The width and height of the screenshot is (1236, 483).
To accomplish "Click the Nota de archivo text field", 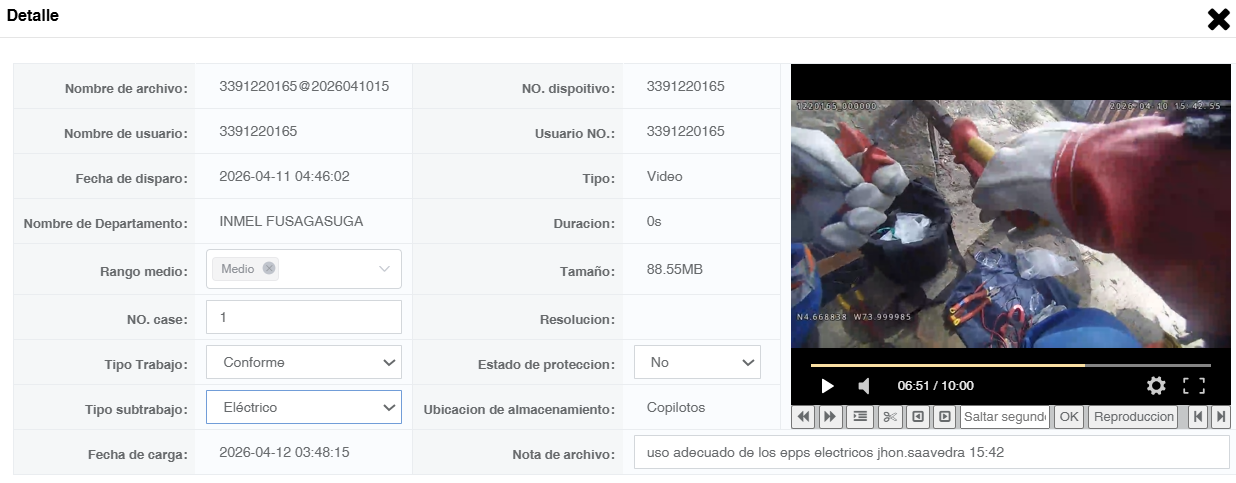I will (x=931, y=452).
